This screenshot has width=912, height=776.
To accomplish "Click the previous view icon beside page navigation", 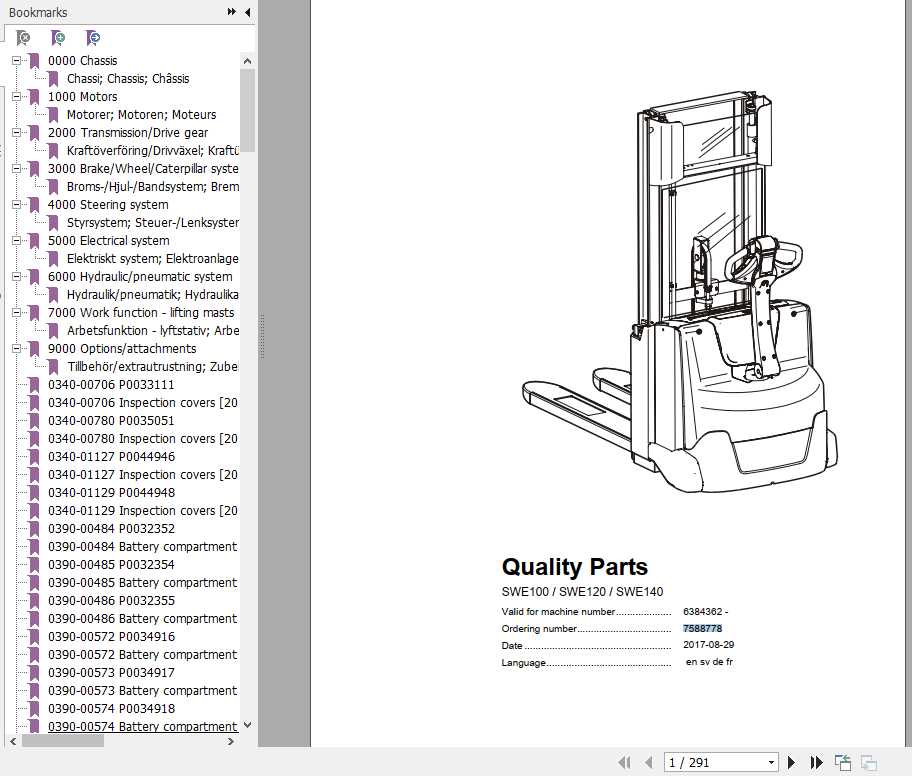I will click(843, 762).
